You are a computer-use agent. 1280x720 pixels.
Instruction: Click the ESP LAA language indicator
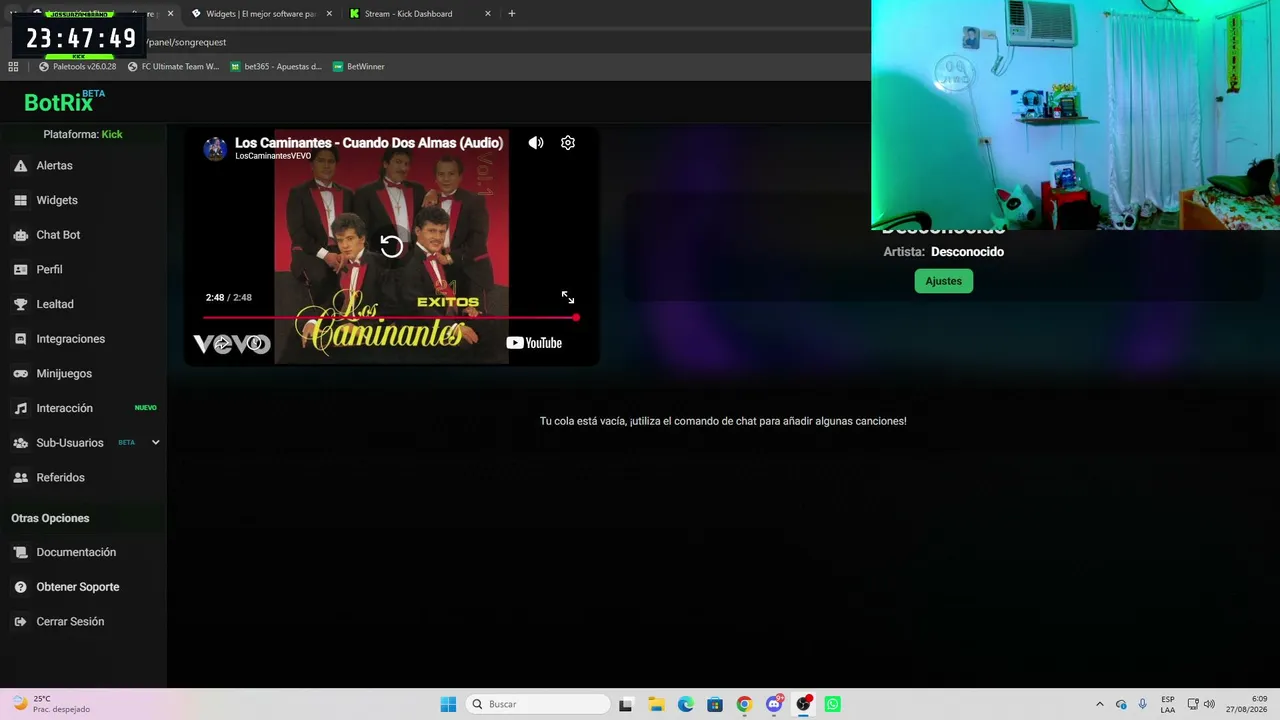1168,704
